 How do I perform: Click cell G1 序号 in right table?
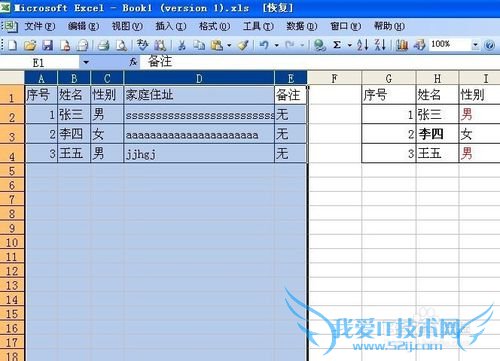(x=389, y=95)
